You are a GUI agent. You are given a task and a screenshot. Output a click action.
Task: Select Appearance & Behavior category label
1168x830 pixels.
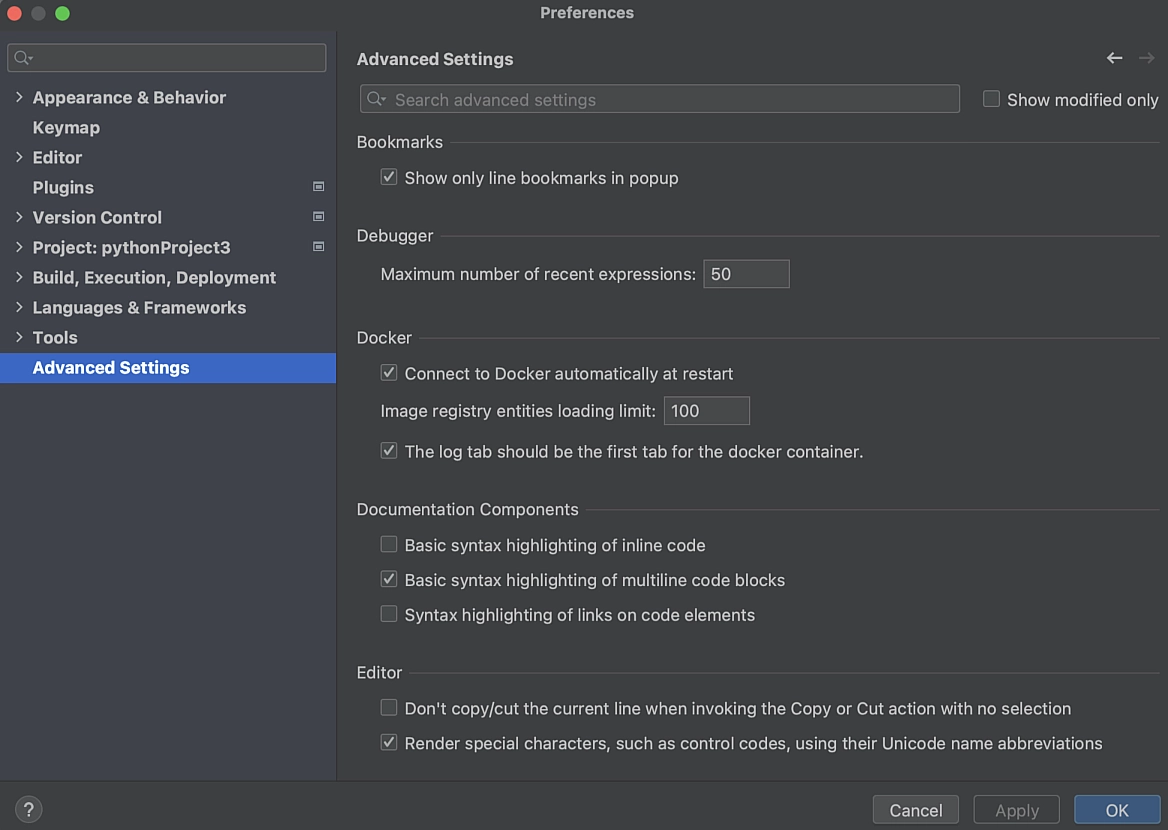(129, 98)
